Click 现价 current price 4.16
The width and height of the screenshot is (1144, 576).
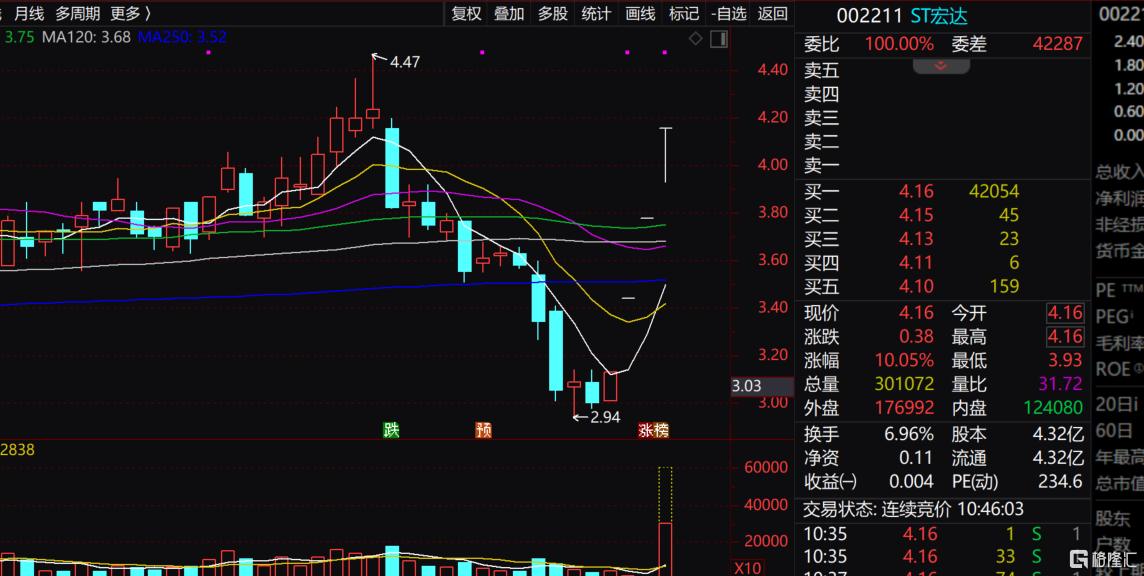click(916, 313)
